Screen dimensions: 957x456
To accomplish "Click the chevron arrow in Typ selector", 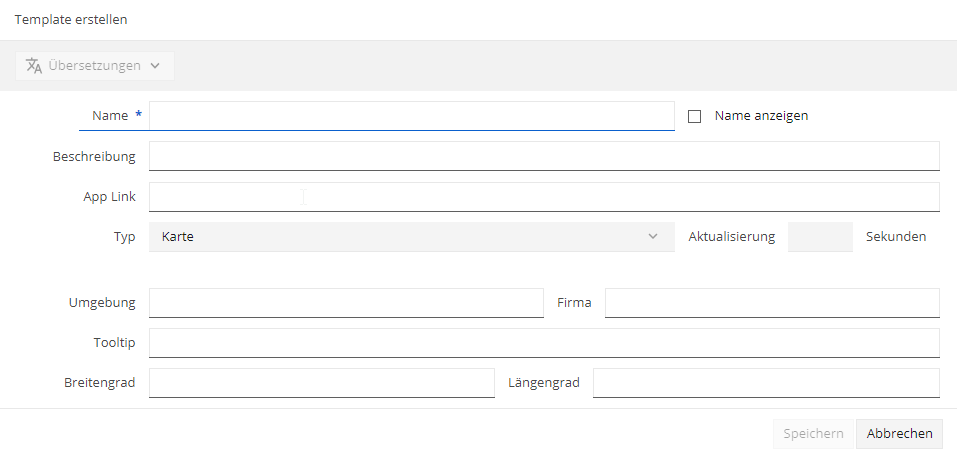I will (653, 237).
